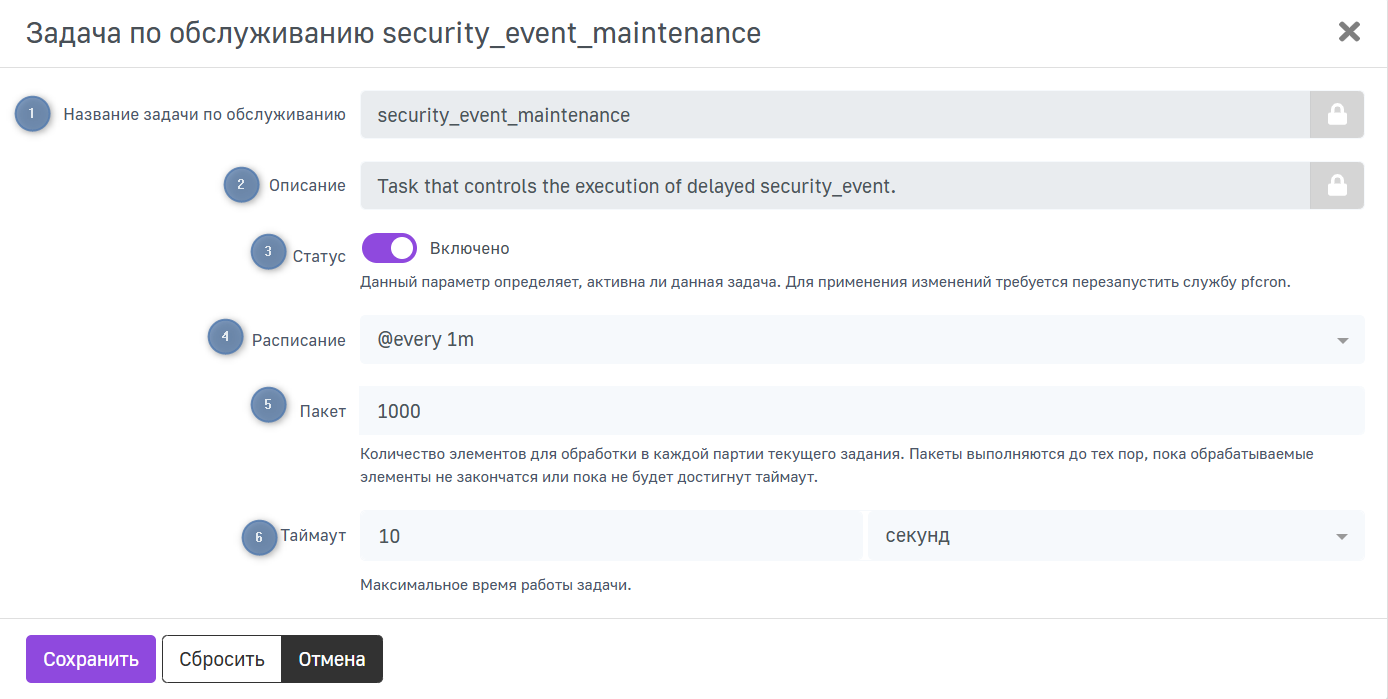Click the arrow of the @every 1m dropdown
Screen dimensions: 1388x699
pyautogui.click(x=1342, y=341)
